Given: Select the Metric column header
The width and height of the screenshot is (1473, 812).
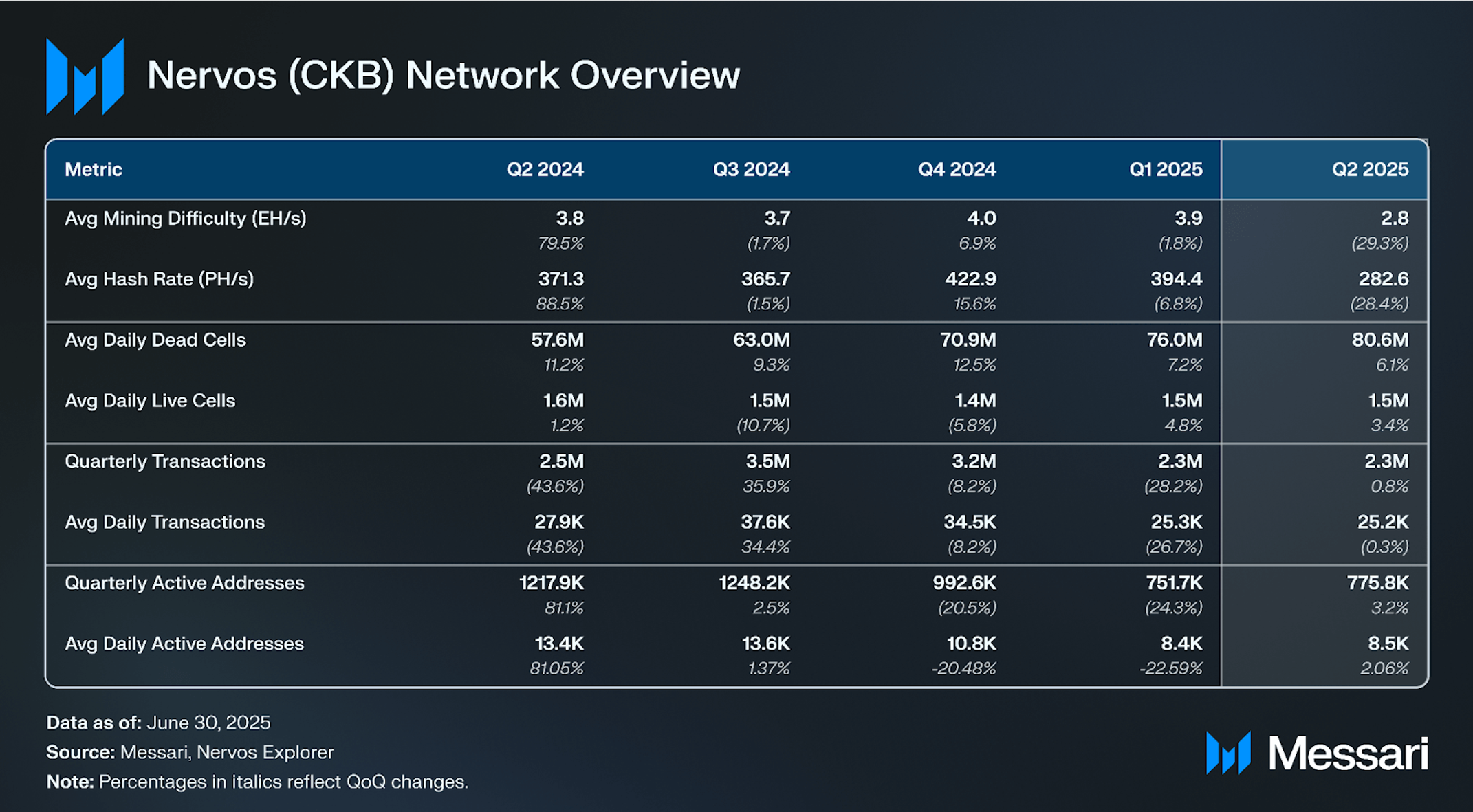Looking at the screenshot, I should click(x=94, y=169).
